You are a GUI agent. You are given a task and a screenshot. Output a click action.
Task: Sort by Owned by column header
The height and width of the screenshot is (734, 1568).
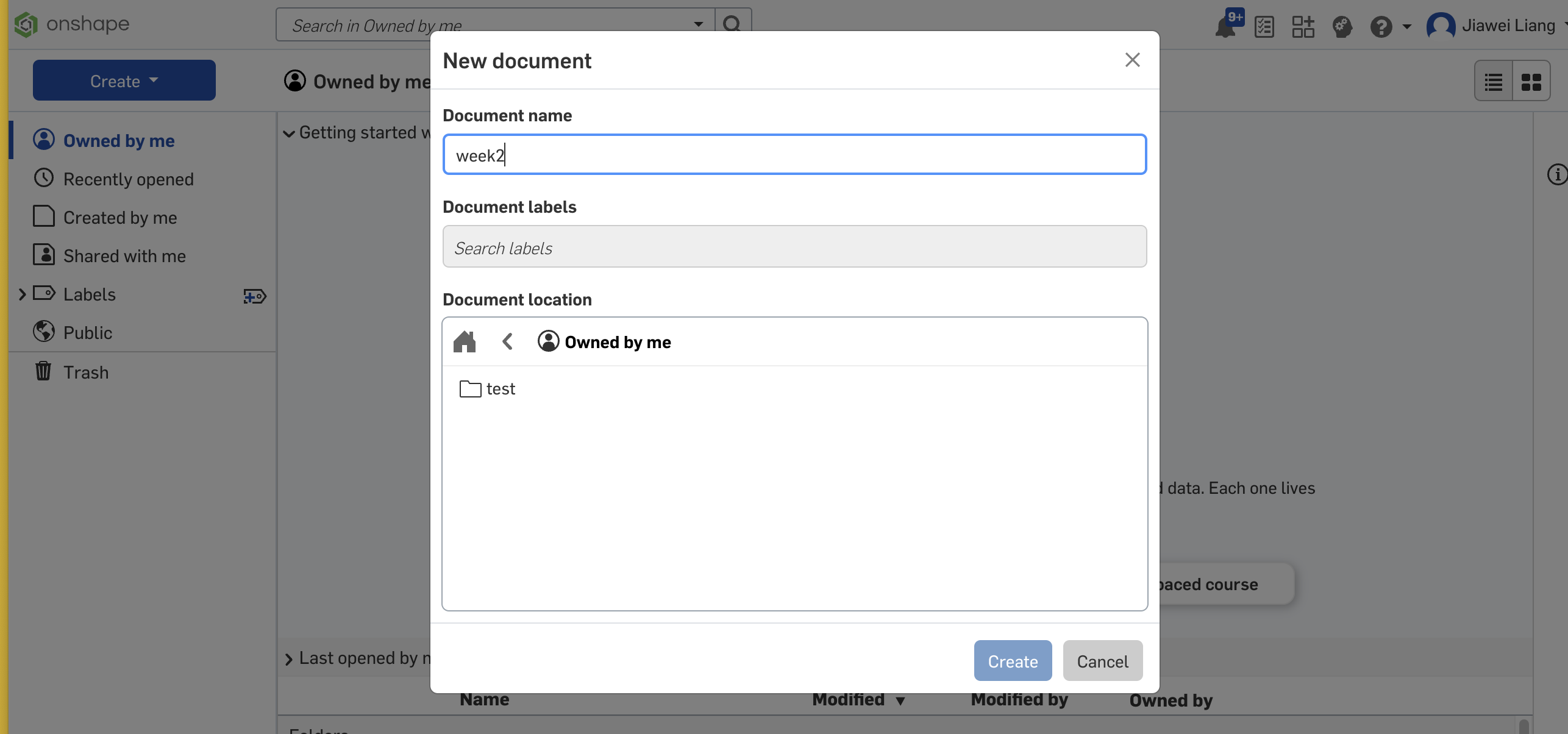pos(1171,701)
